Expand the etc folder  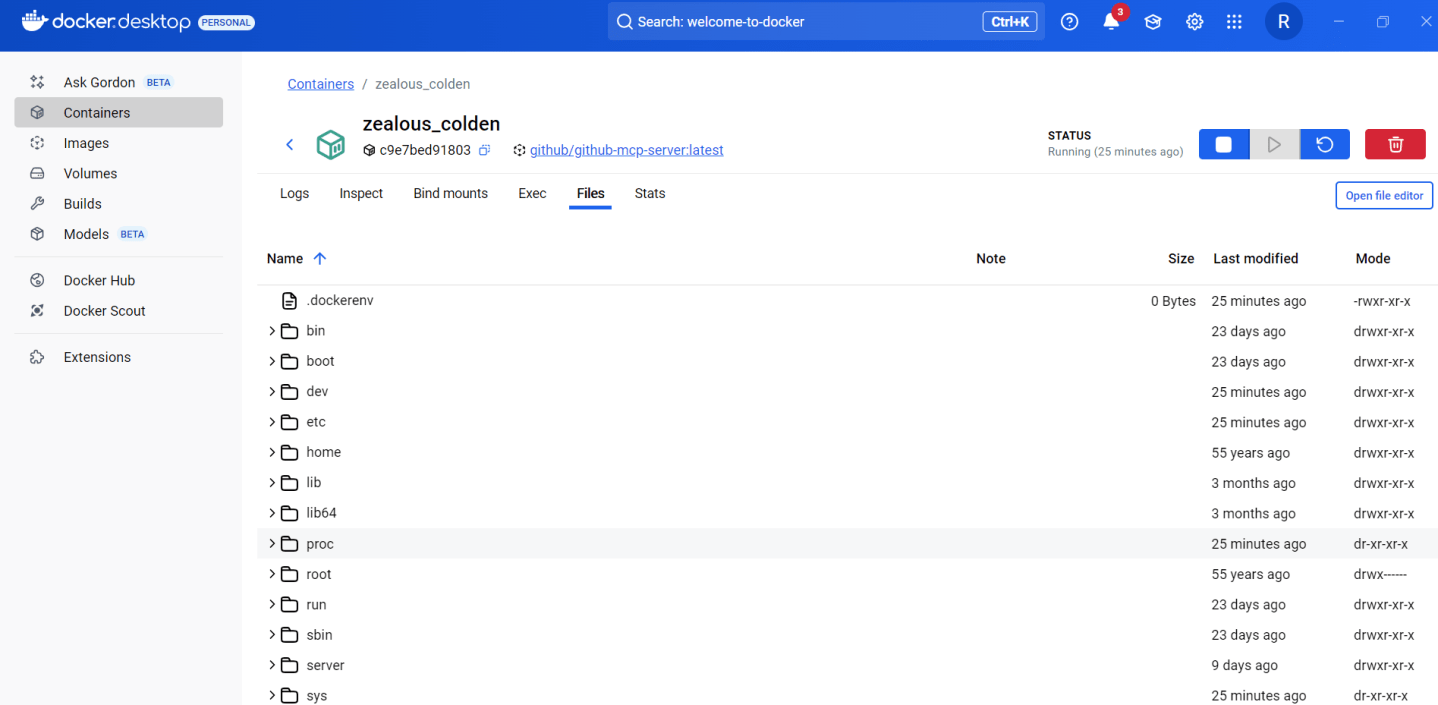271,421
